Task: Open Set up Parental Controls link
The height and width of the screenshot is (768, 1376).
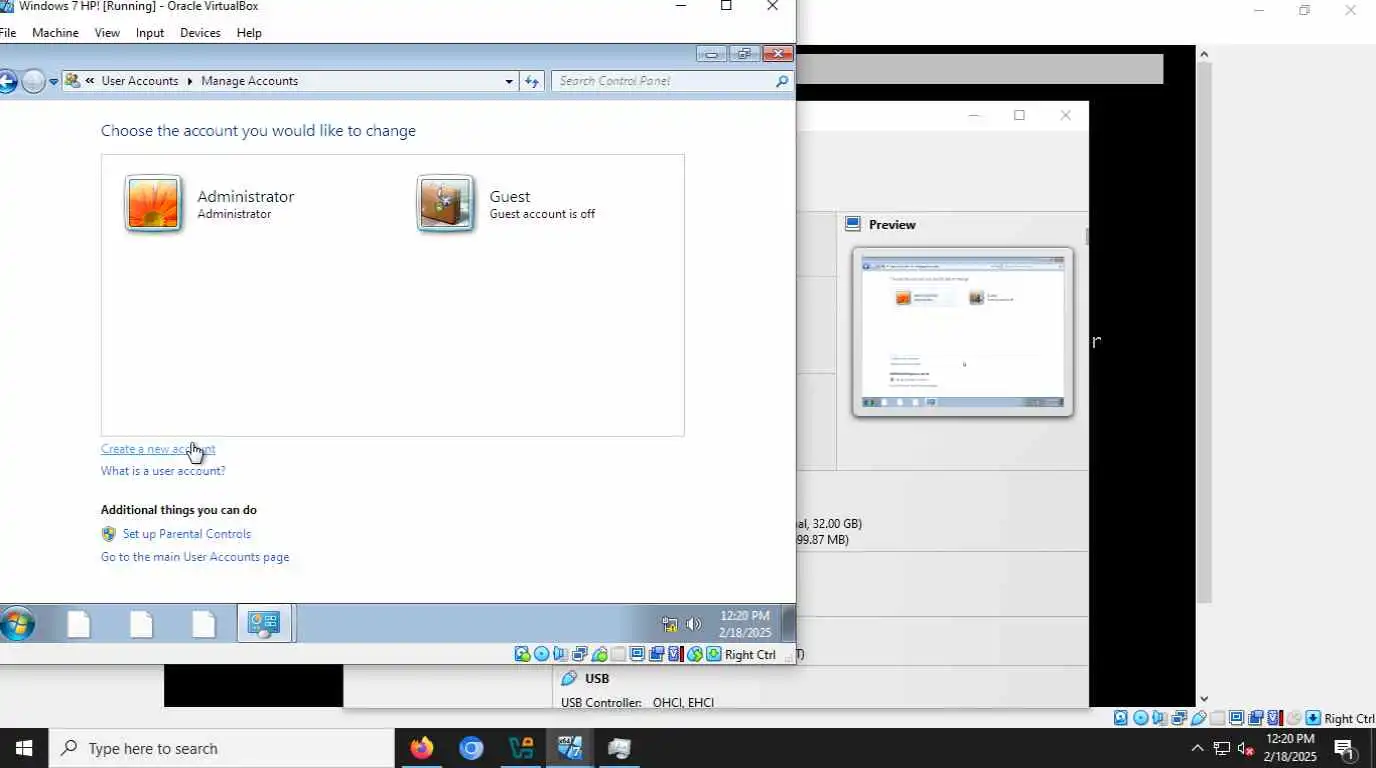Action: click(187, 534)
